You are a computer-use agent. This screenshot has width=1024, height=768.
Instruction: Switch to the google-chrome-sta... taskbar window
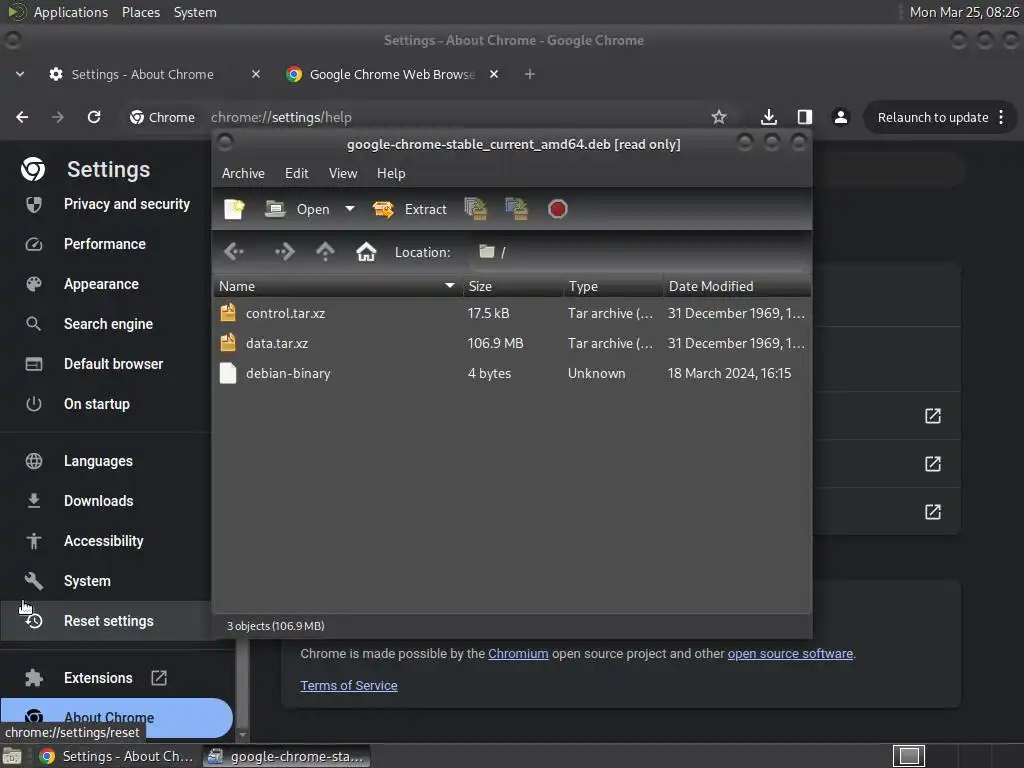[x=287, y=756]
